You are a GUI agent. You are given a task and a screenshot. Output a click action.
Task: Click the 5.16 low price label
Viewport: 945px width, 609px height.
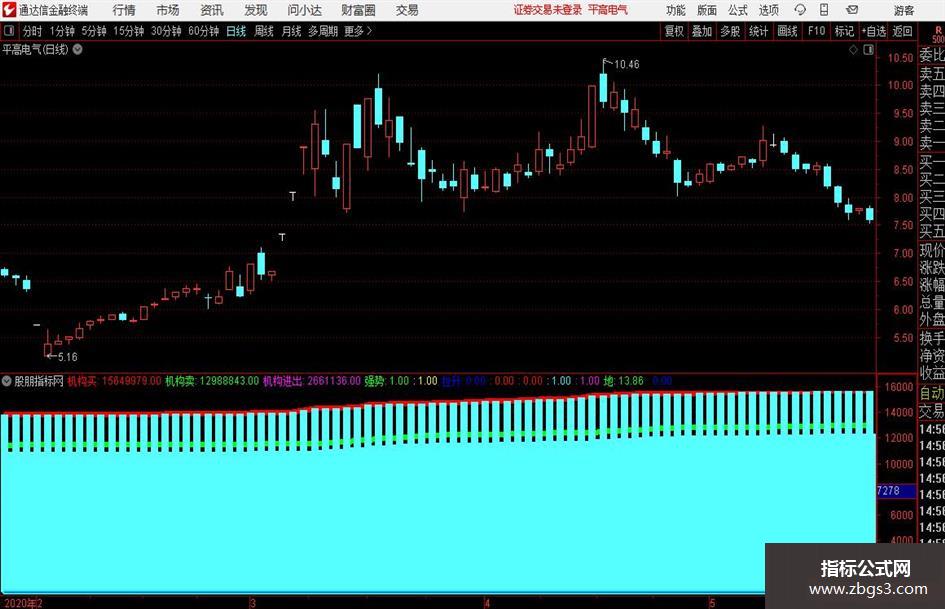68,357
